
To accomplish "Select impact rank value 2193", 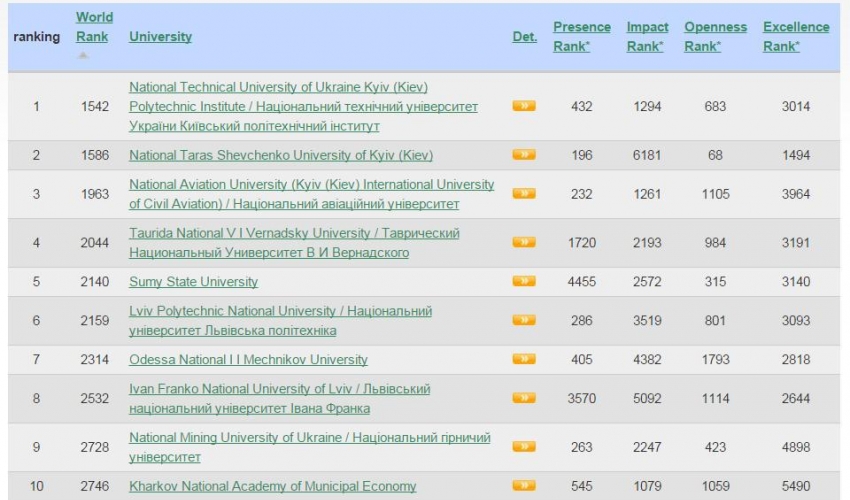I will [647, 242].
